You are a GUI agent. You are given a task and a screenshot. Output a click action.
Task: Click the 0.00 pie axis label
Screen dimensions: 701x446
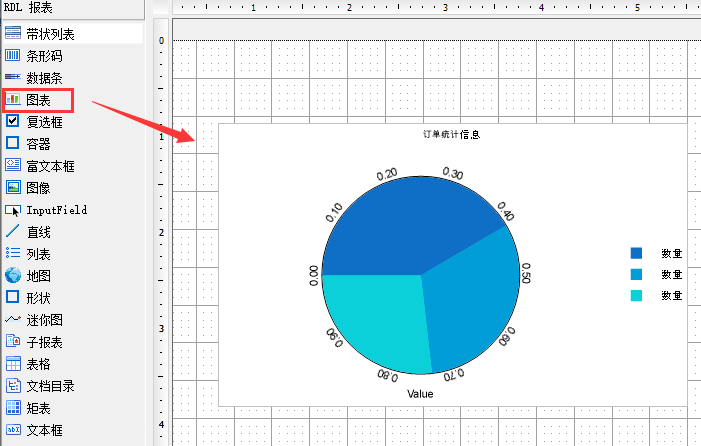[x=314, y=276]
